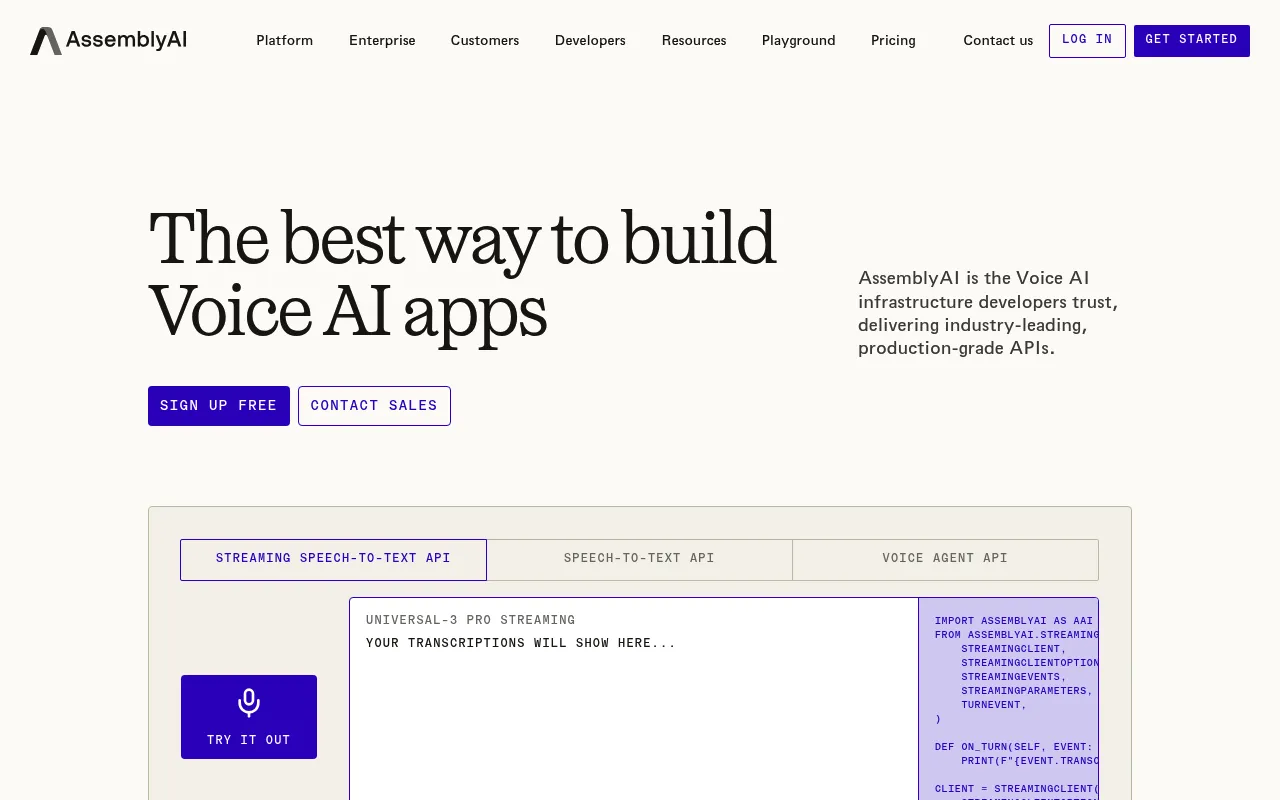The height and width of the screenshot is (800, 1280).
Task: Open the Developers menu
Action: (x=590, y=41)
